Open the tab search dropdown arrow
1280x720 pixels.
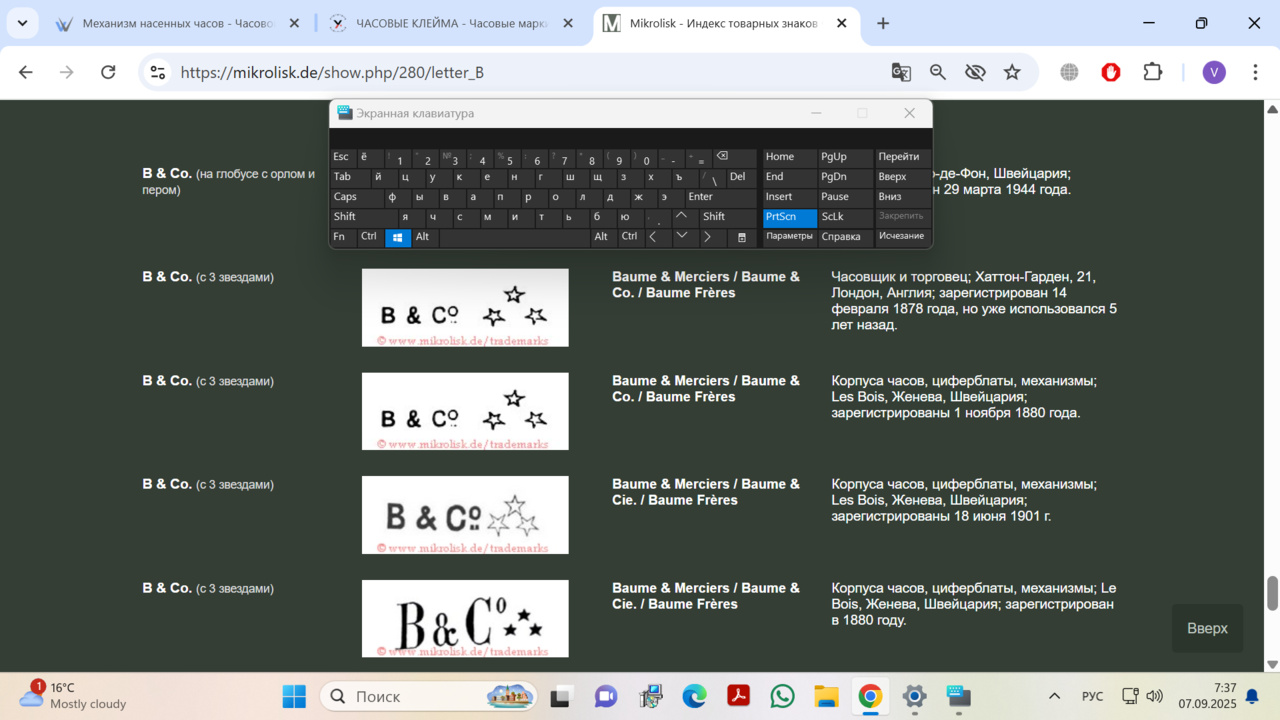coord(22,23)
